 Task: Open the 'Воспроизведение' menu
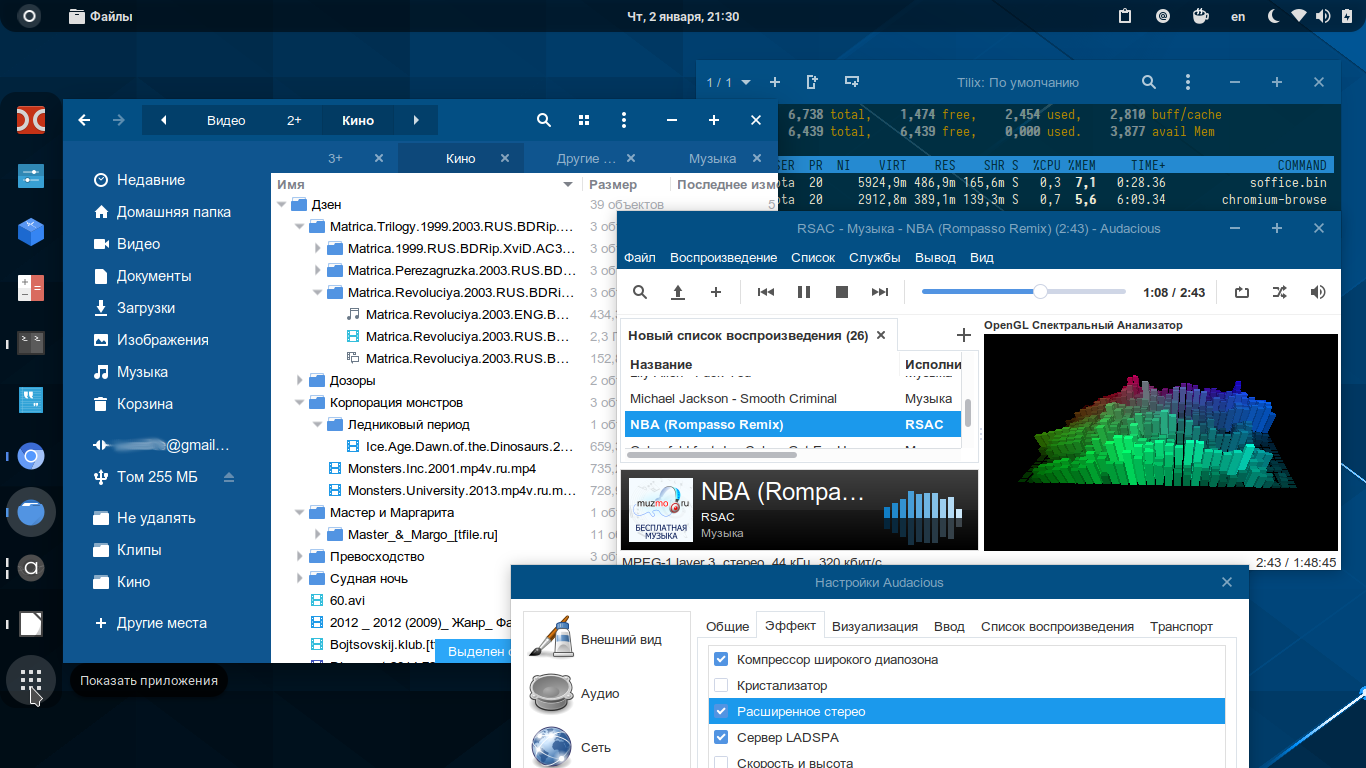point(723,257)
